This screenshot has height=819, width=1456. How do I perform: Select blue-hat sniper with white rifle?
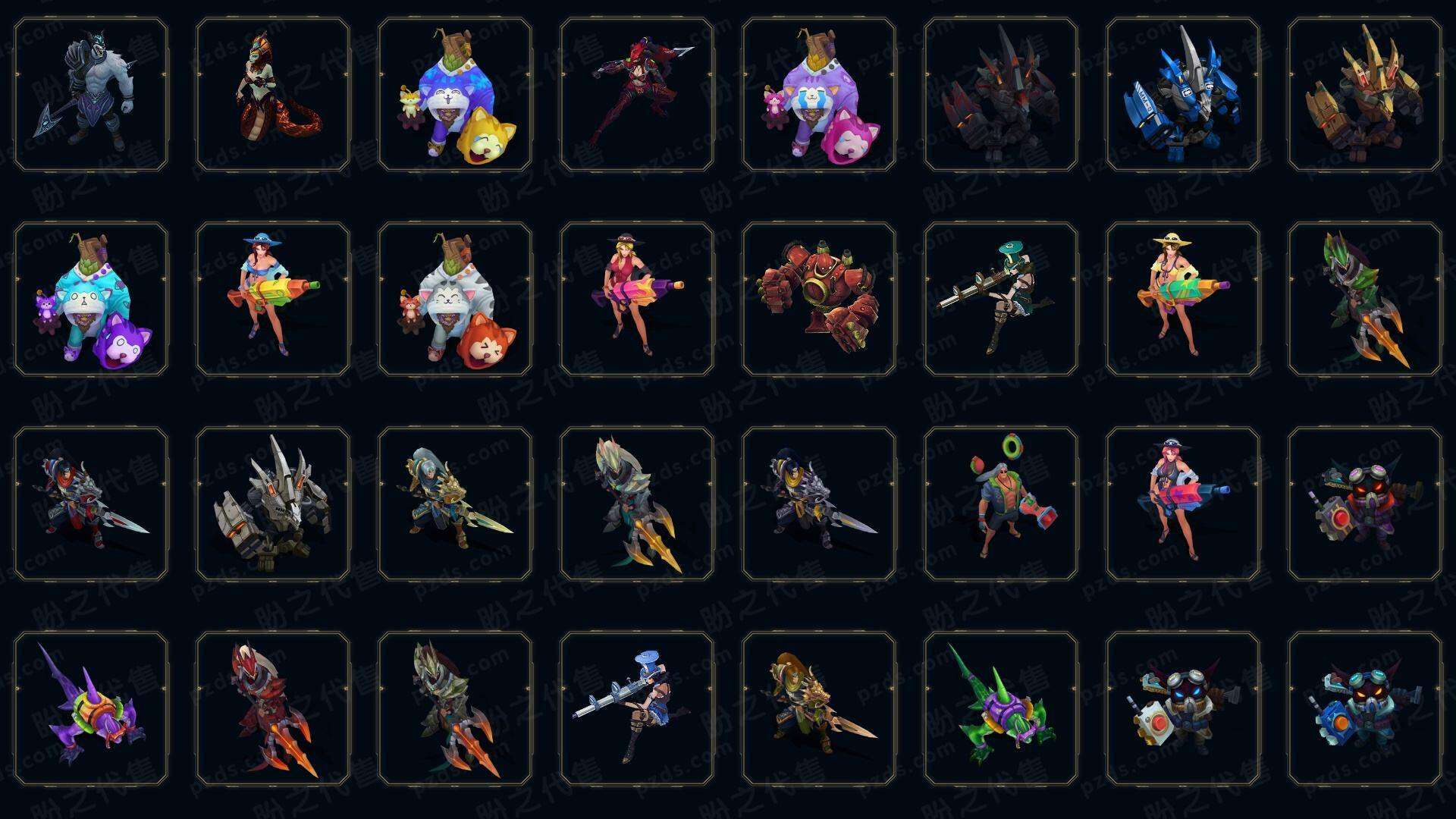tap(637, 708)
